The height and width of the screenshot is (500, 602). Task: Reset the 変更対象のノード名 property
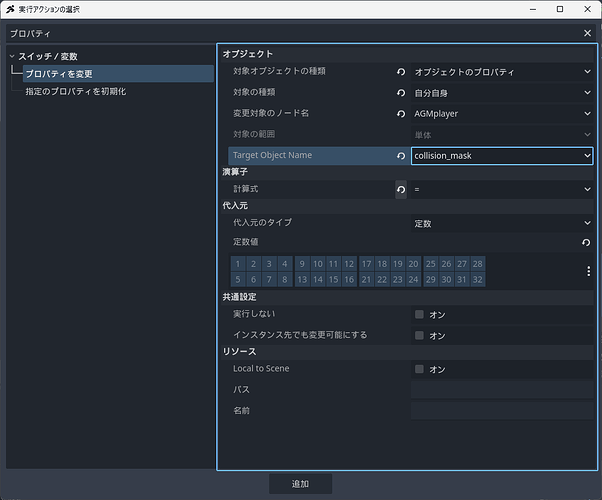pyautogui.click(x=401, y=114)
